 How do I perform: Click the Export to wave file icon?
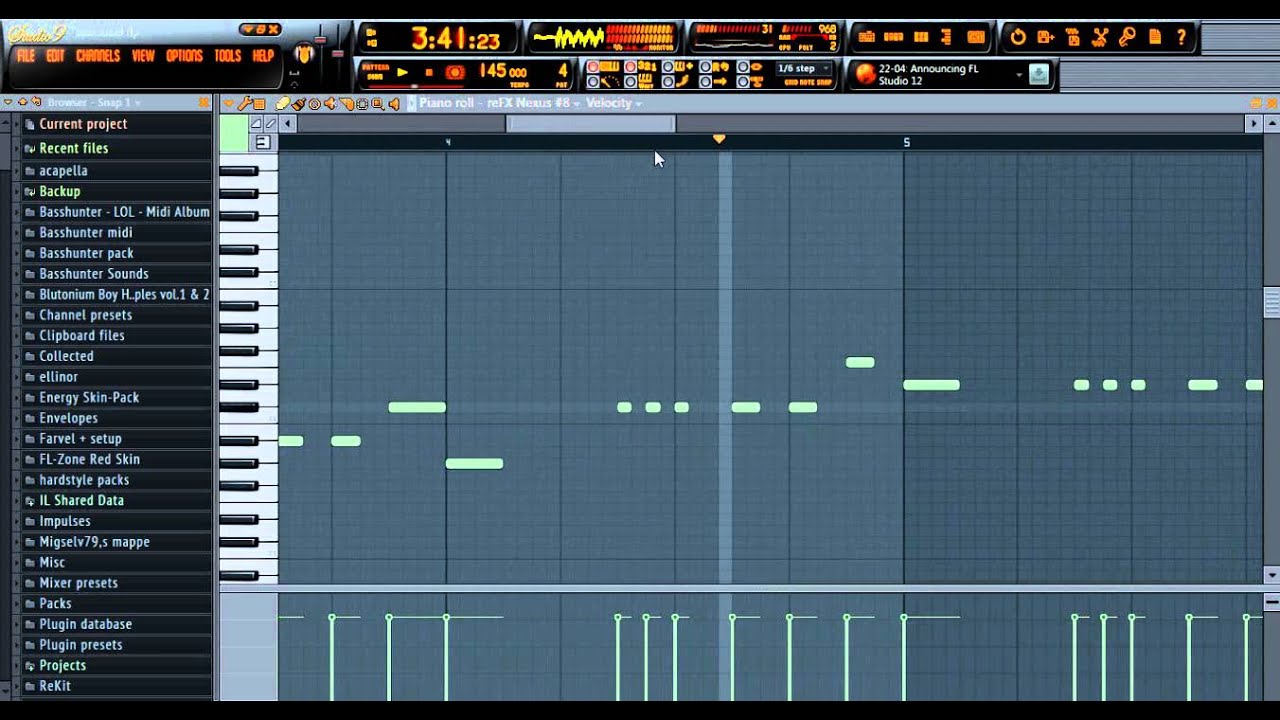1073,37
